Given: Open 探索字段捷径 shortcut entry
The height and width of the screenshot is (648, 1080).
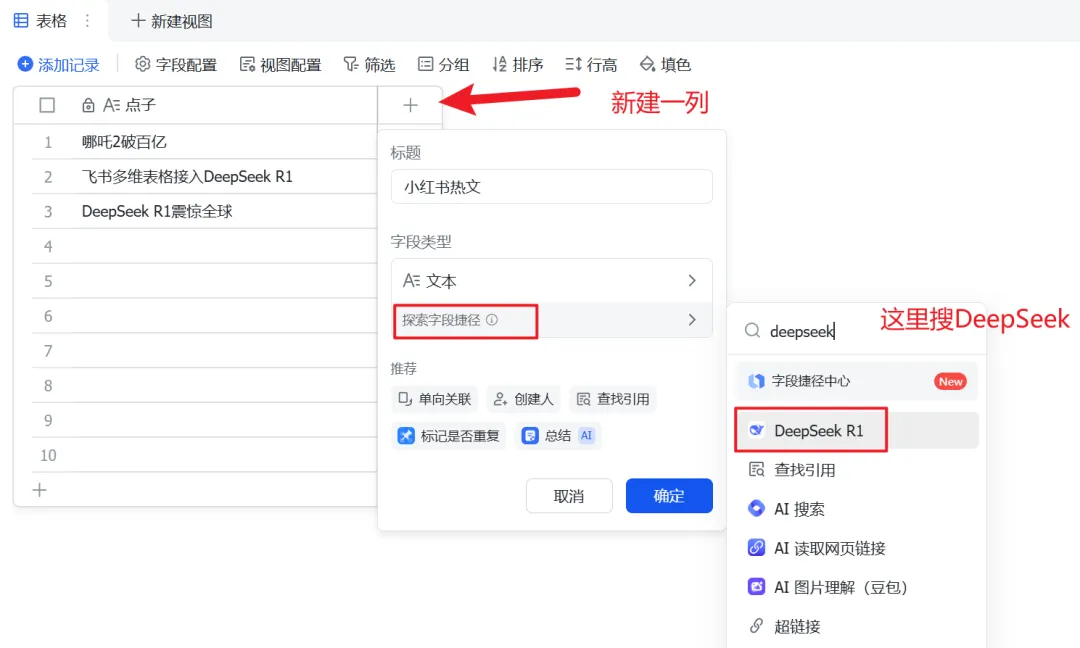Looking at the screenshot, I should (552, 320).
